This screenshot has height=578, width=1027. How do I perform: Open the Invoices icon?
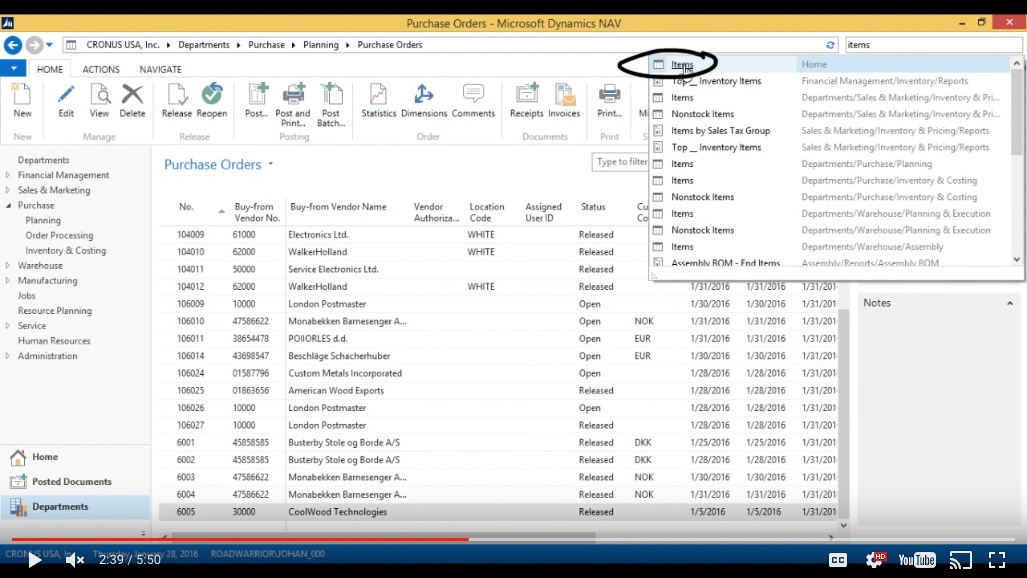[x=564, y=94]
